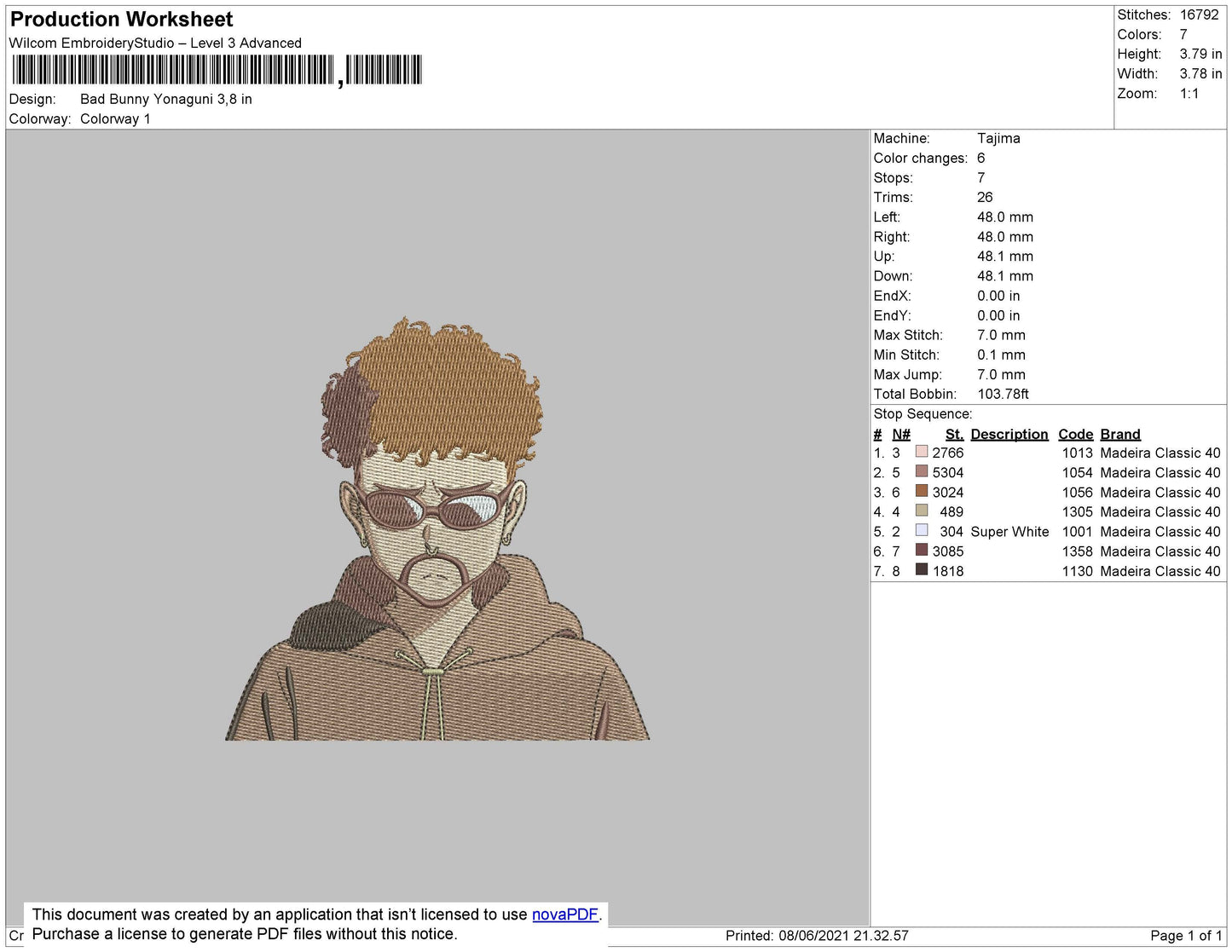Click the "Brand" column header
Viewport: 1232px width, 952px height.
[x=1120, y=434]
